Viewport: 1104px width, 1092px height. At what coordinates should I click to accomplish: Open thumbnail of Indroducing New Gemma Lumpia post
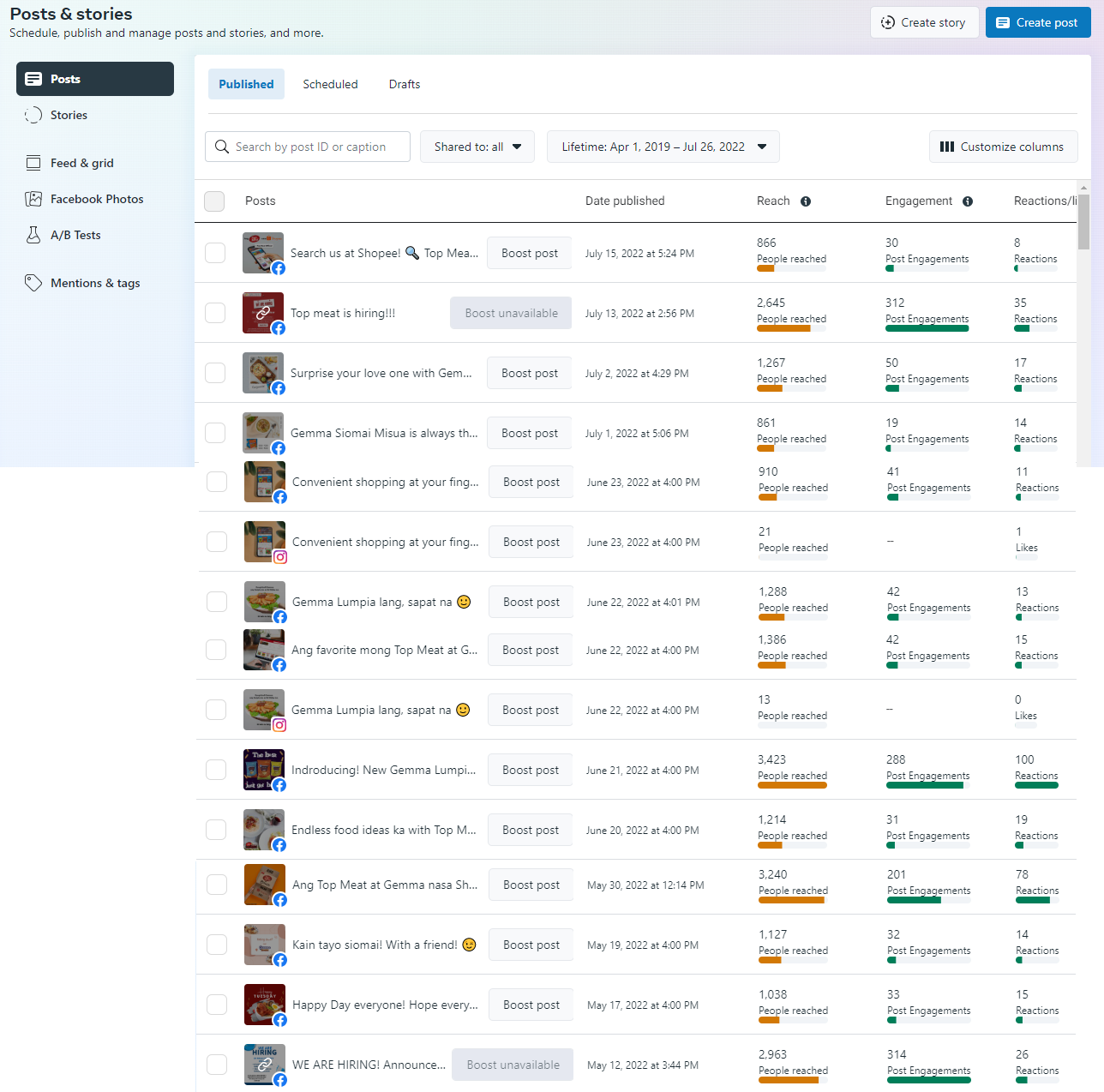[264, 770]
